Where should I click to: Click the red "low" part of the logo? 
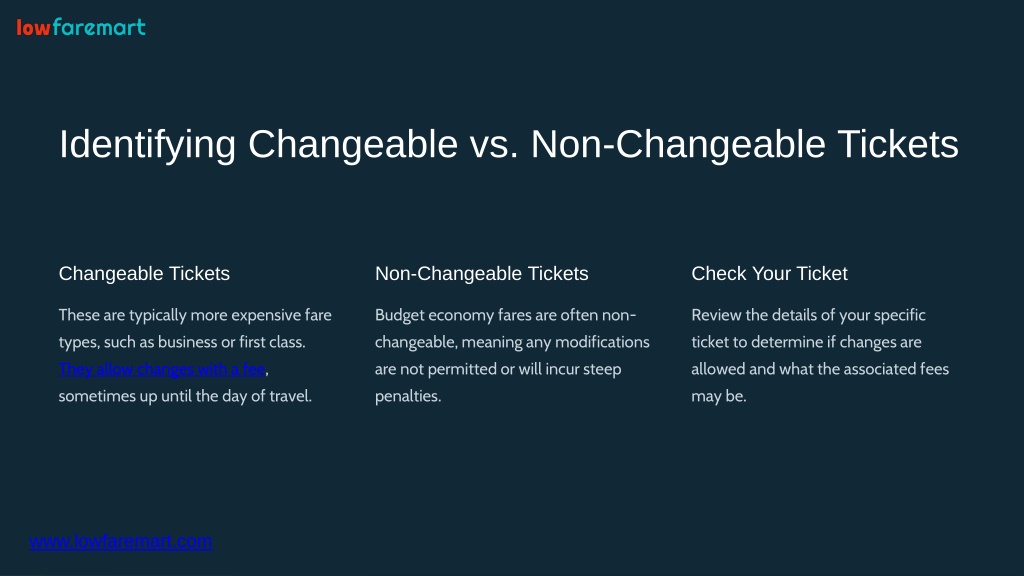(x=33, y=27)
